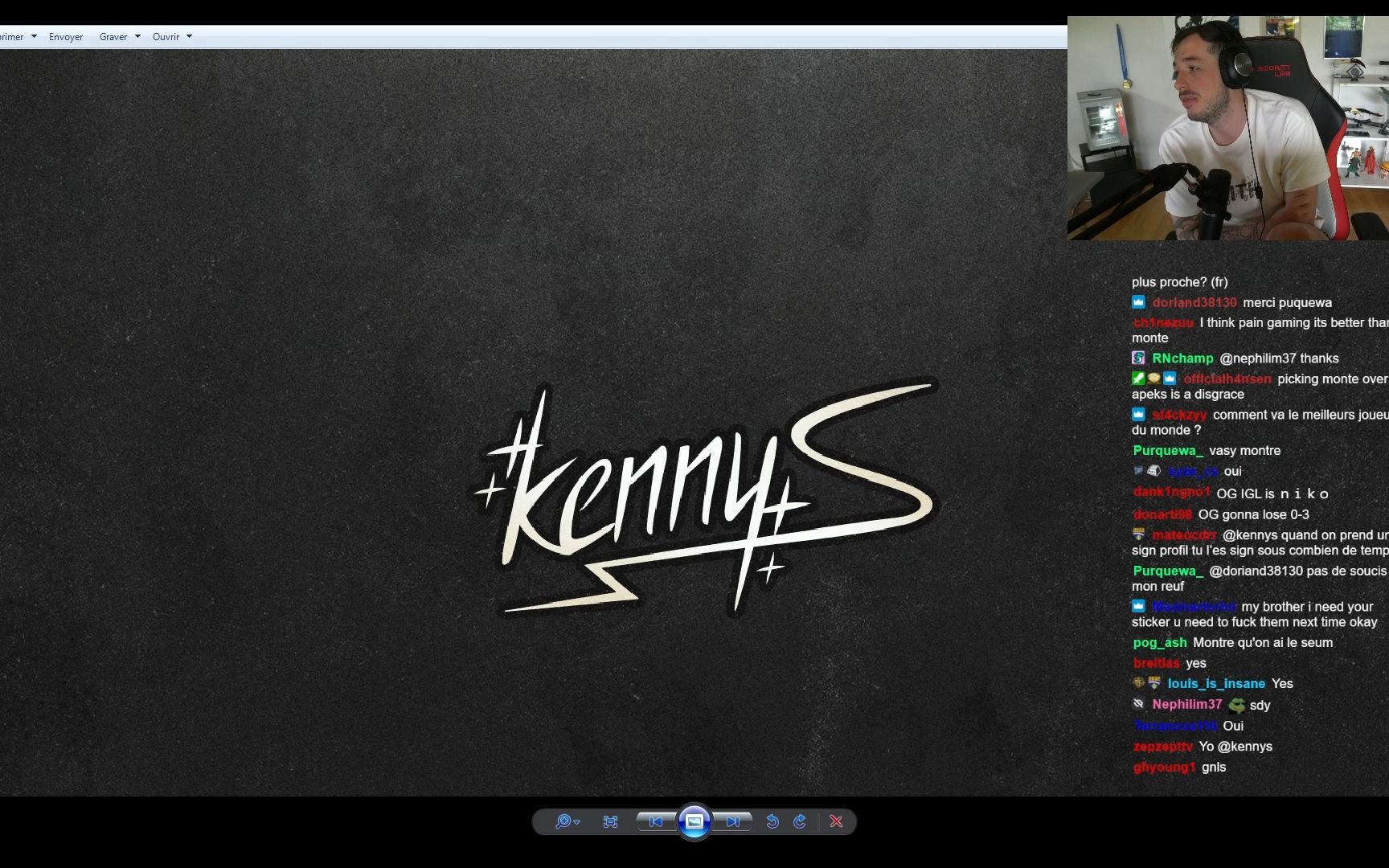
Task: Start the slideshow with the center button
Action: pyautogui.click(x=694, y=821)
